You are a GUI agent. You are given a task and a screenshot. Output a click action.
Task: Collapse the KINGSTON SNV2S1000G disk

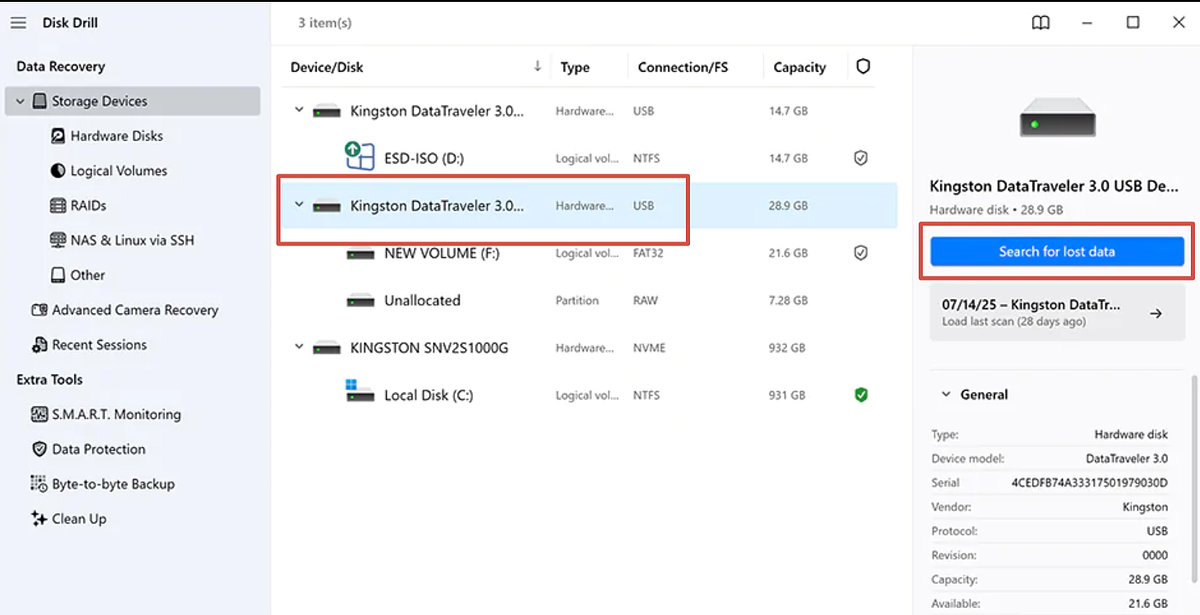[x=298, y=347]
